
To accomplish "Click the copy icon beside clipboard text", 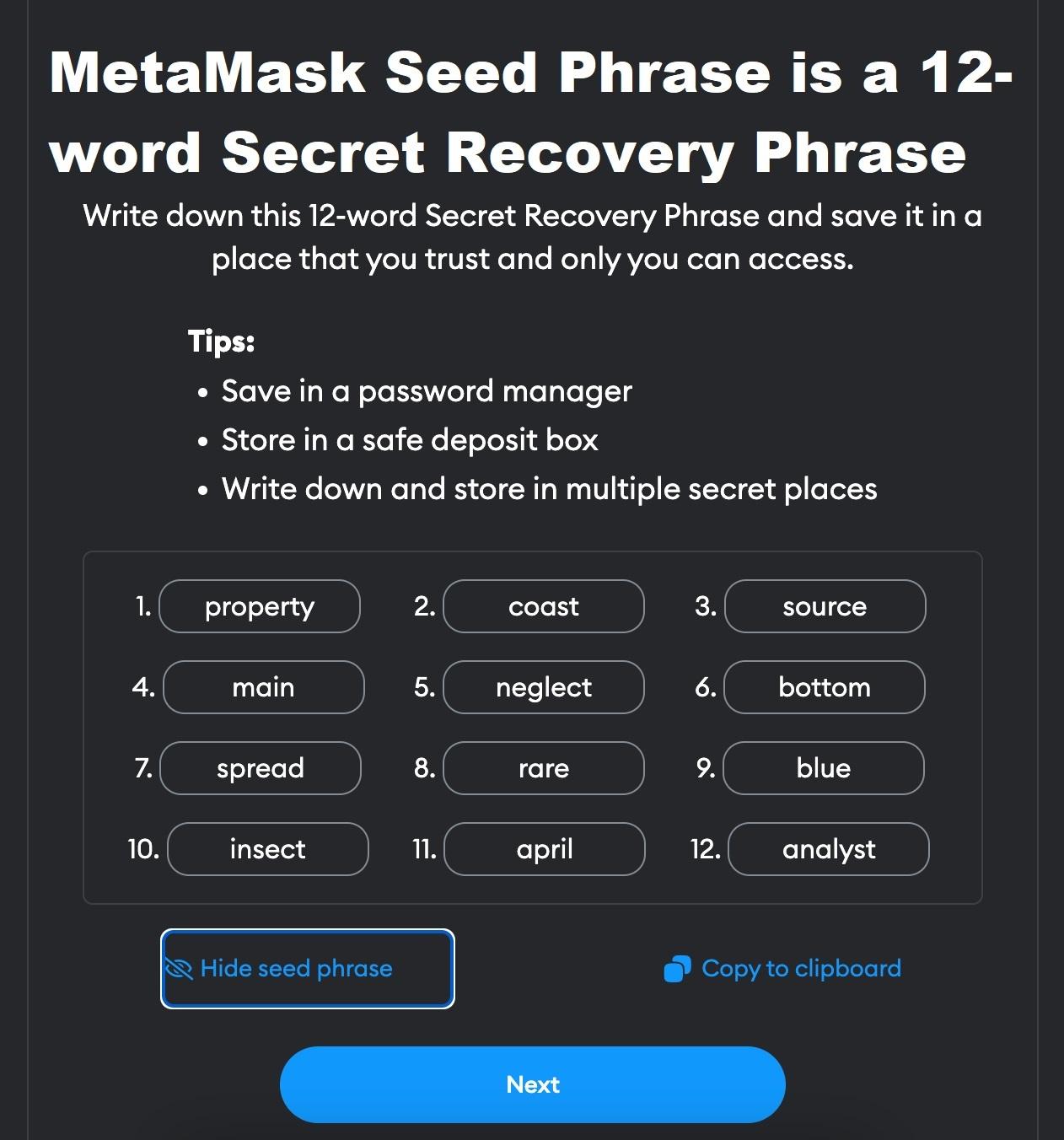I will (x=677, y=969).
